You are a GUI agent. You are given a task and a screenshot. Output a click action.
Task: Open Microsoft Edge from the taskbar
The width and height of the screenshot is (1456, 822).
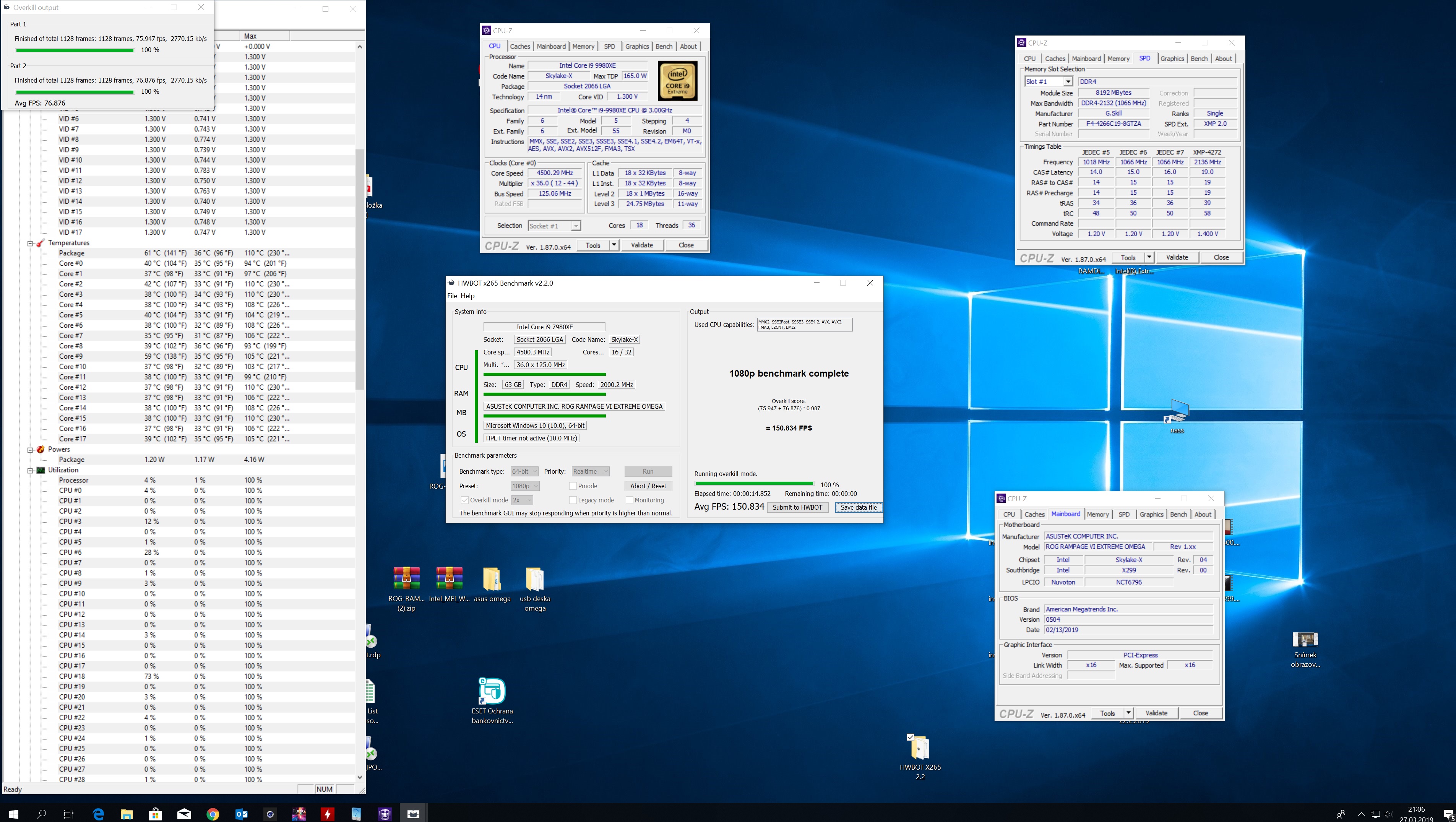pyautogui.click(x=98, y=814)
